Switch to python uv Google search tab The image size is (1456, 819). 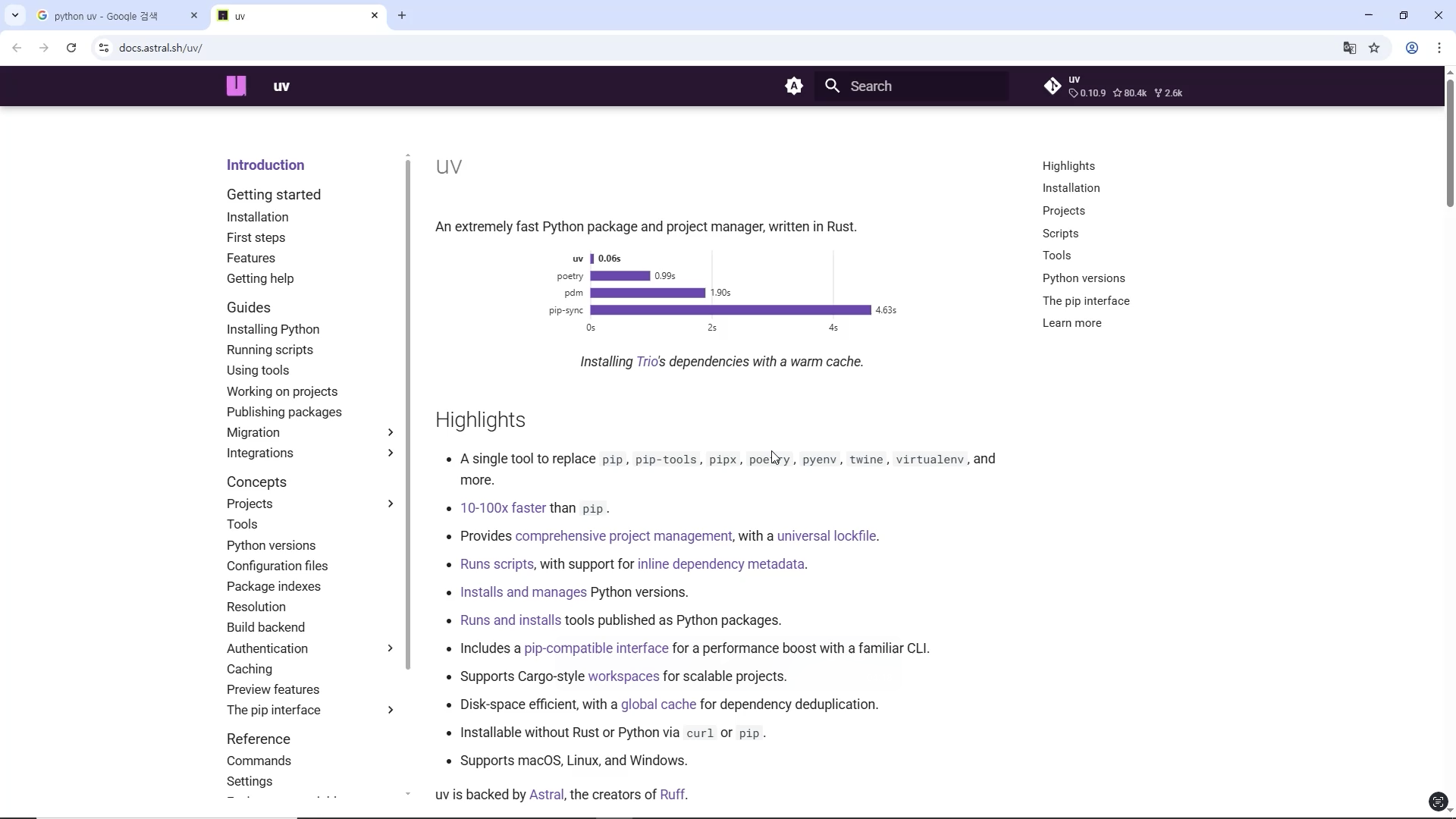click(106, 16)
